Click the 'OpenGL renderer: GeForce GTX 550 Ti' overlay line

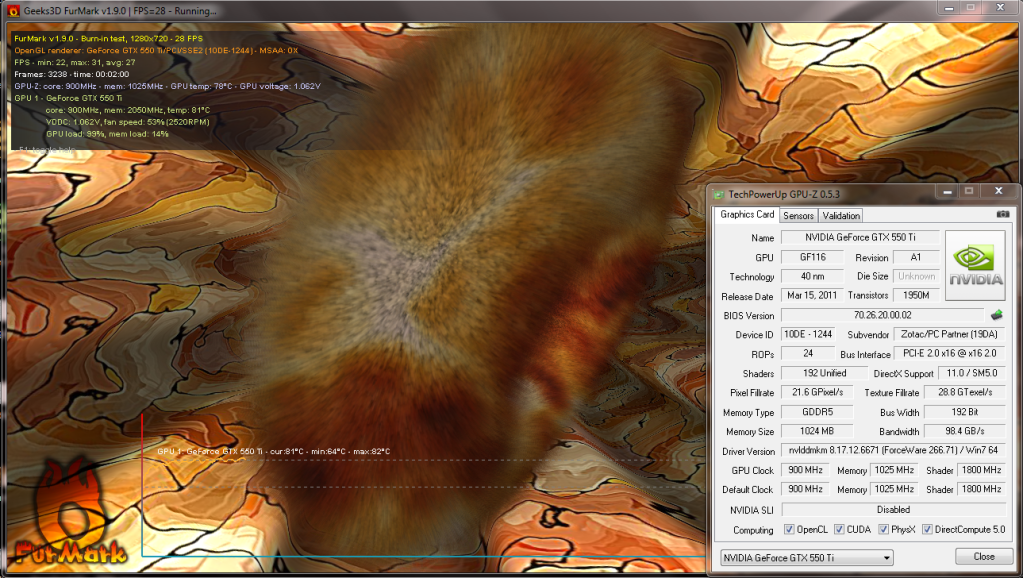click(156, 50)
